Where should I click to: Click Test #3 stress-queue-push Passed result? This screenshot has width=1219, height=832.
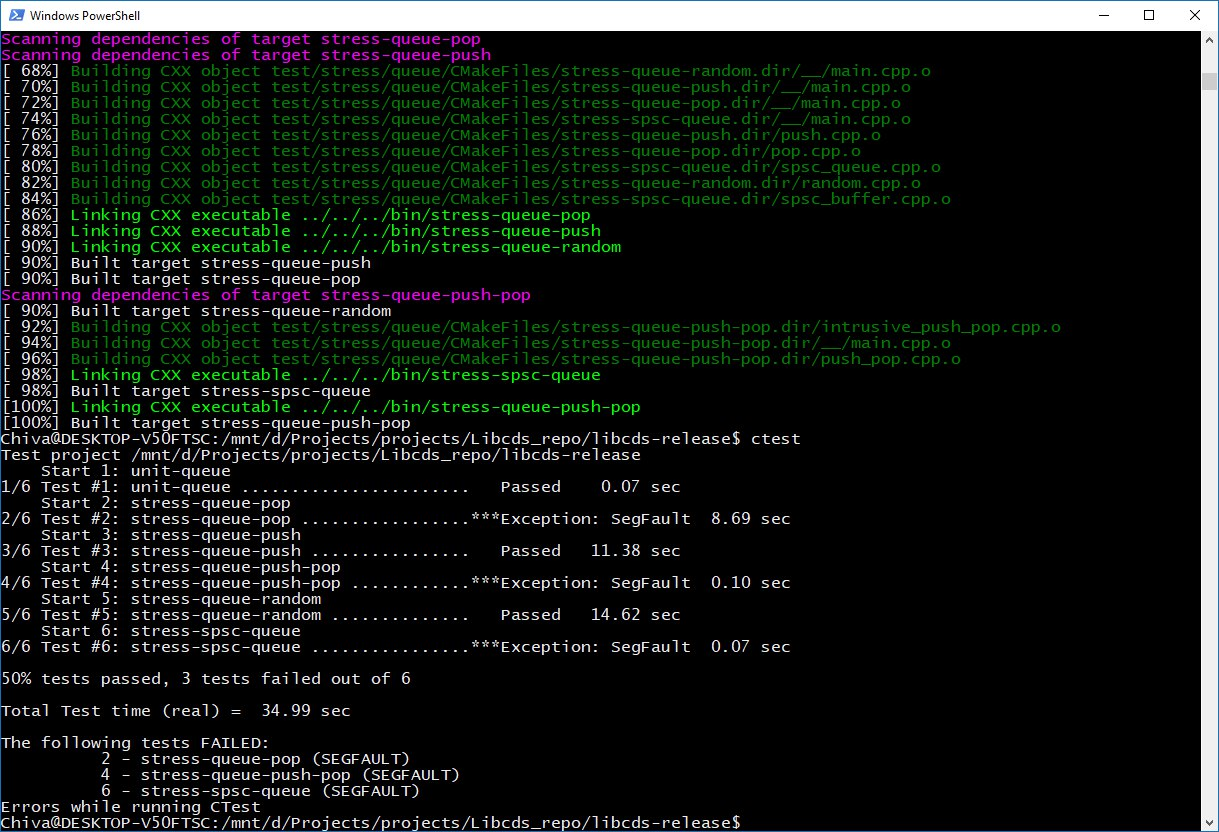[341, 551]
